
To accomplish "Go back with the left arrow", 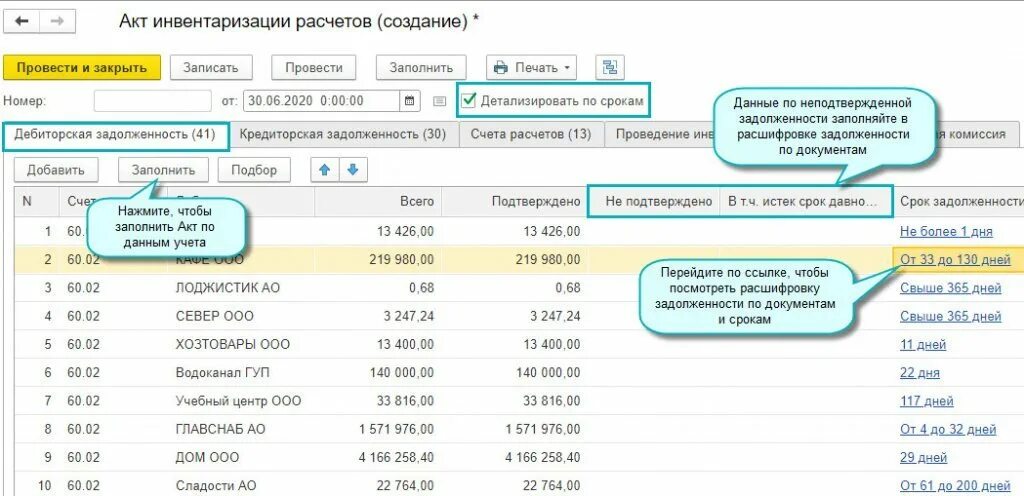I will [x=22, y=21].
